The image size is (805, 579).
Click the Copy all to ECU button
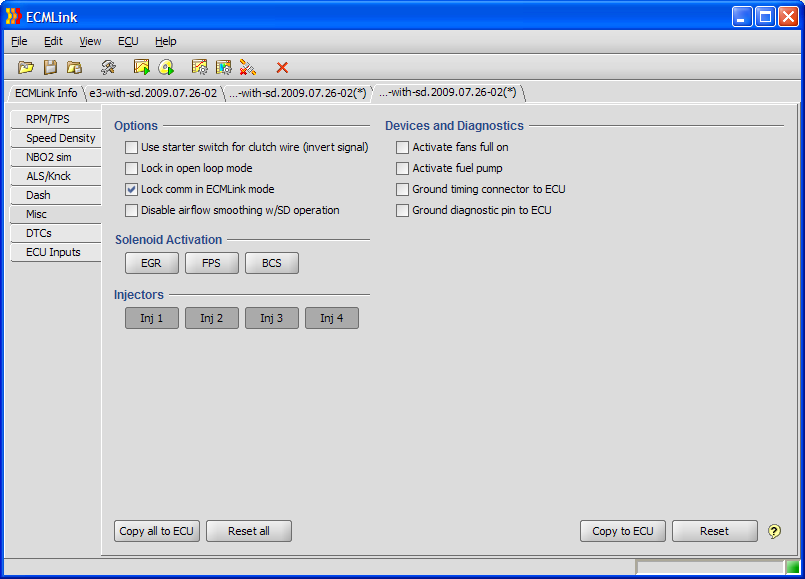(156, 531)
